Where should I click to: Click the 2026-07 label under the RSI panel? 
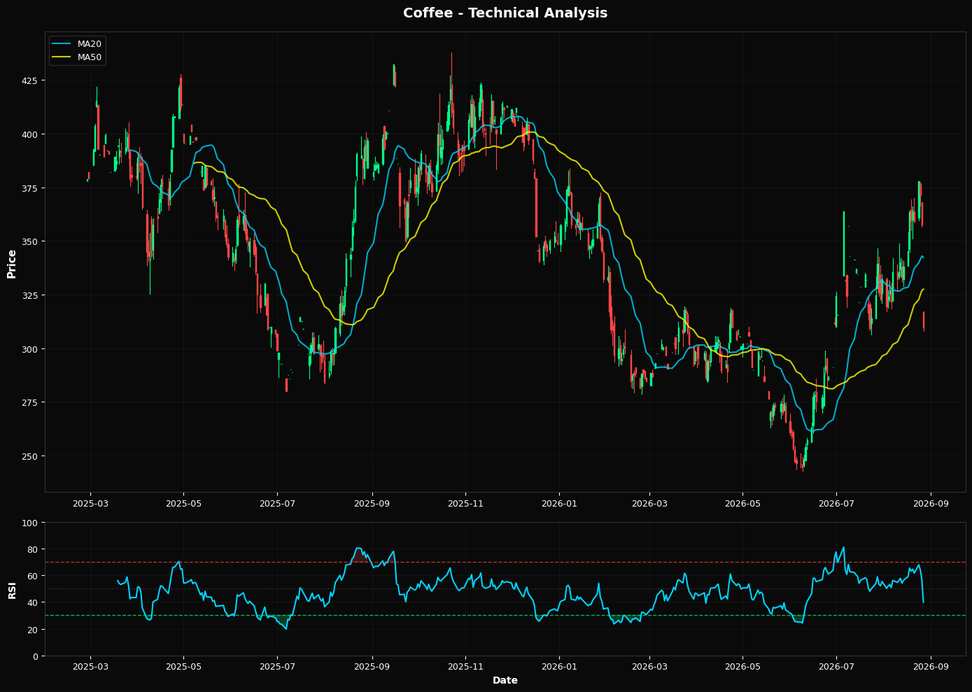click(836, 667)
